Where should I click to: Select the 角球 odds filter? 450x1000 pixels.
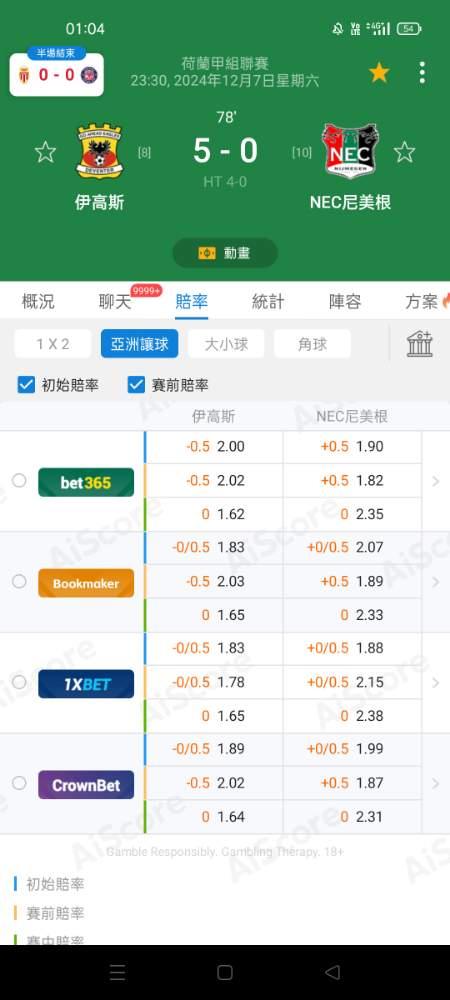pos(312,344)
